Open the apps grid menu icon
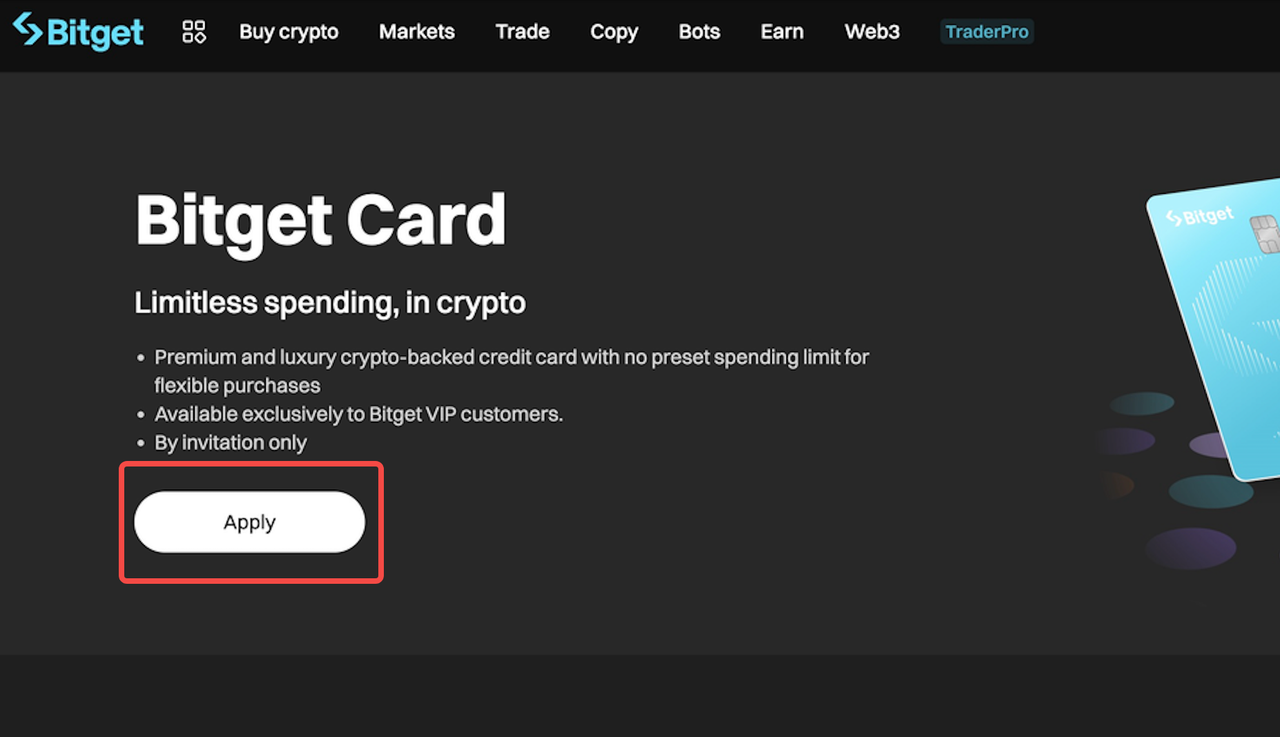The height and width of the screenshot is (737, 1280). tap(193, 31)
